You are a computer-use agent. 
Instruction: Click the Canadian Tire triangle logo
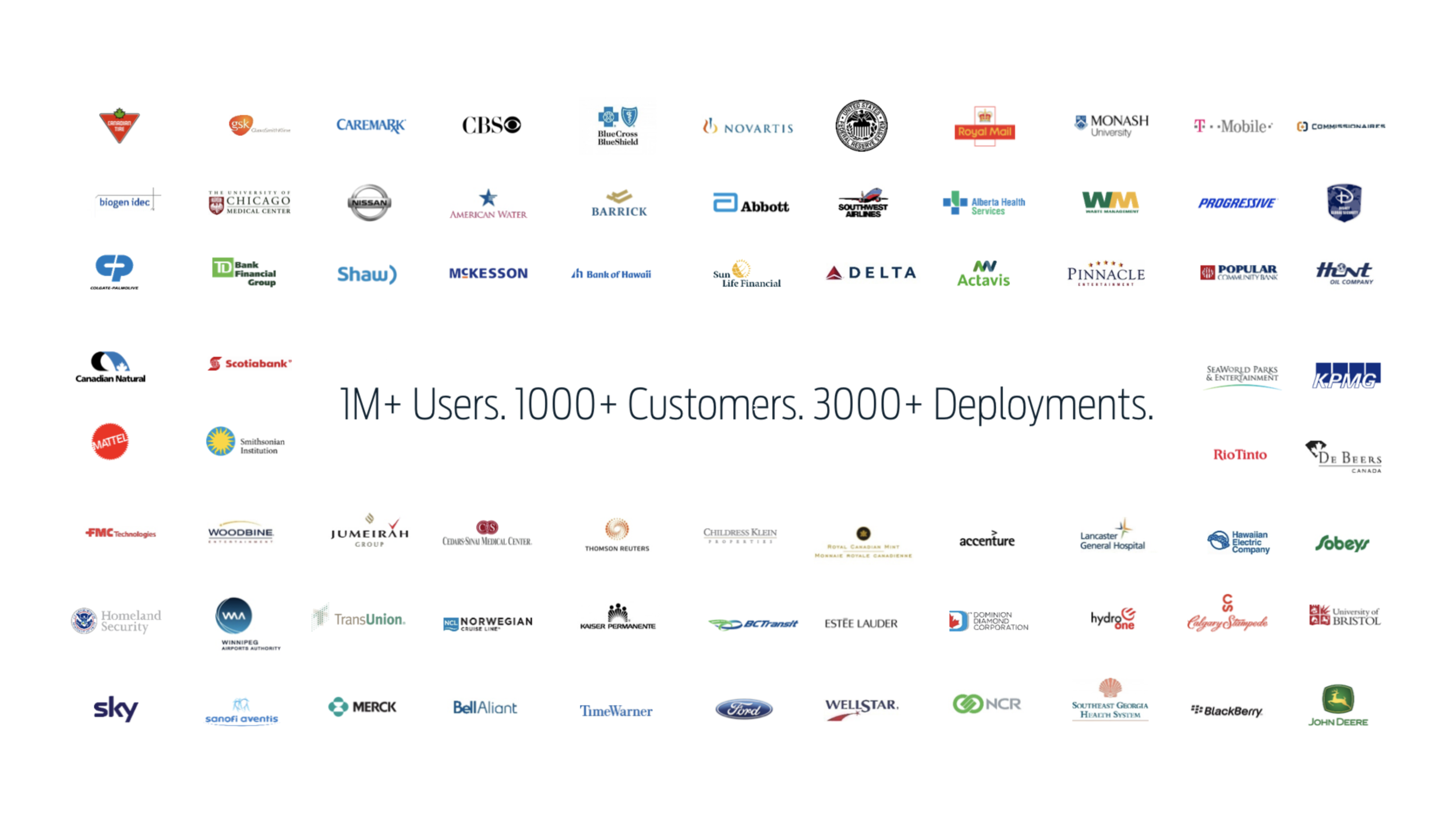coord(119,125)
